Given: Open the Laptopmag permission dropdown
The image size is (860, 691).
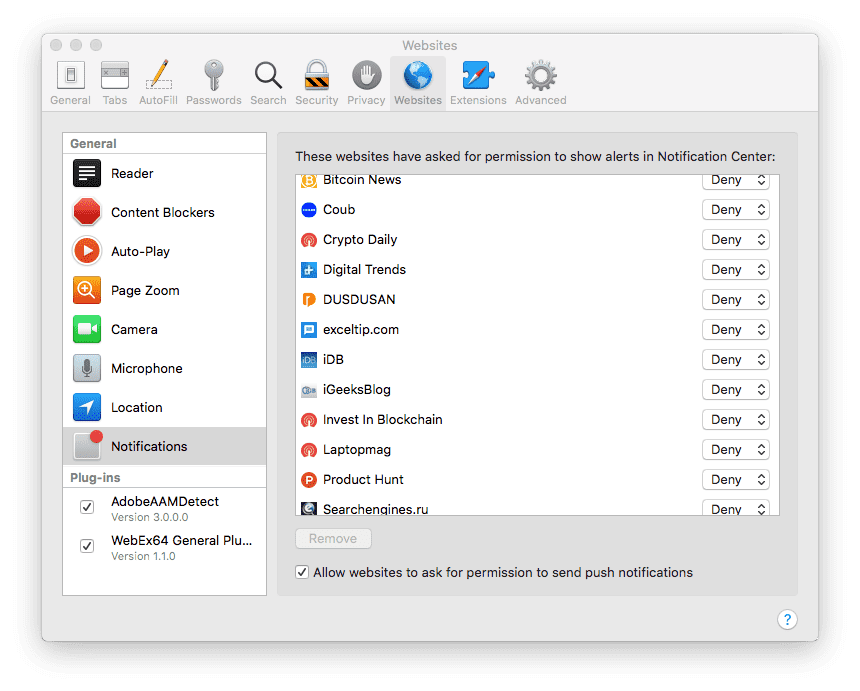Looking at the screenshot, I should tap(735, 450).
